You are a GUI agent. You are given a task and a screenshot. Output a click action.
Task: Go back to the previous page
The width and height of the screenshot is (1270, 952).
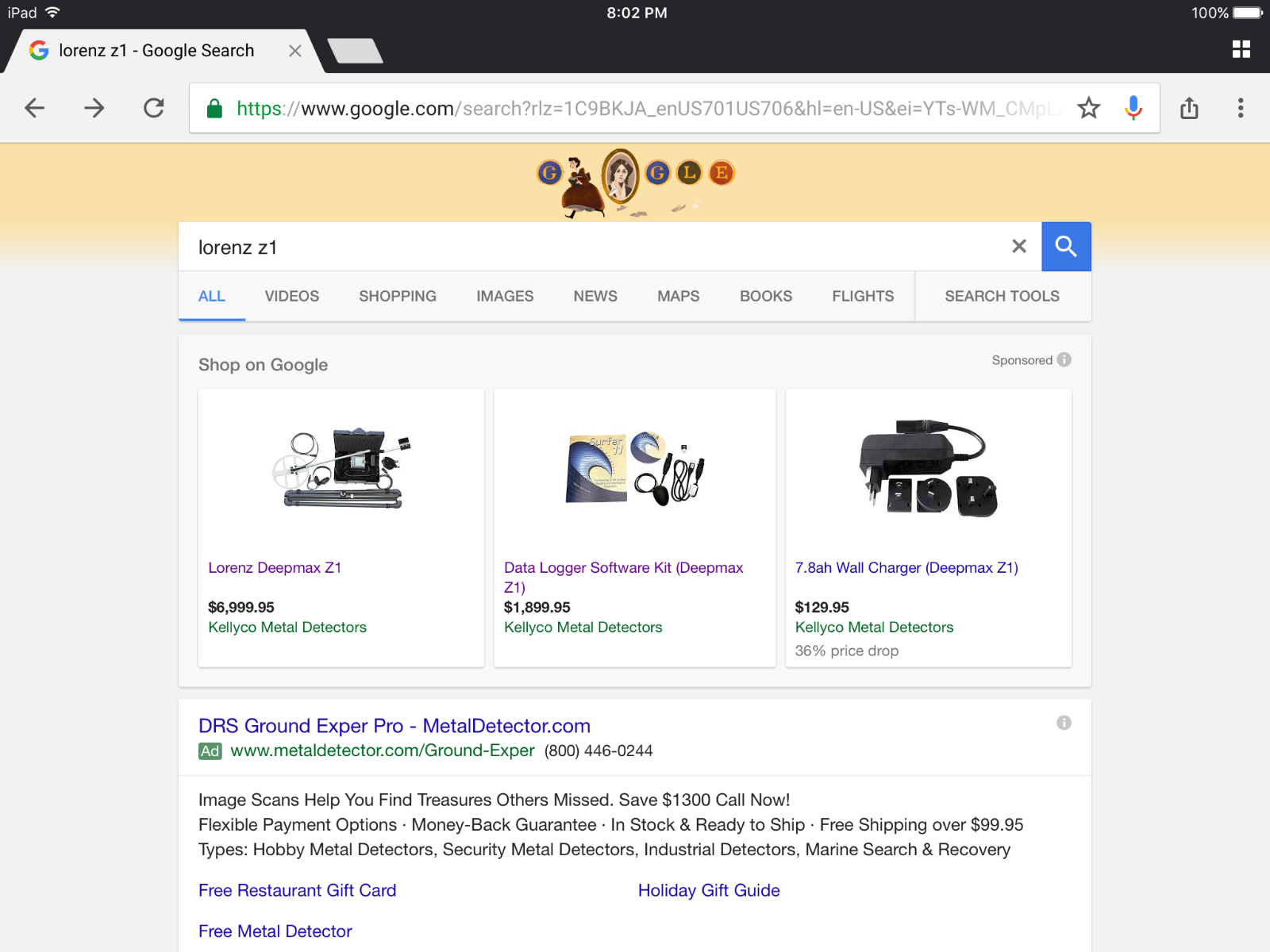pyautogui.click(x=35, y=108)
